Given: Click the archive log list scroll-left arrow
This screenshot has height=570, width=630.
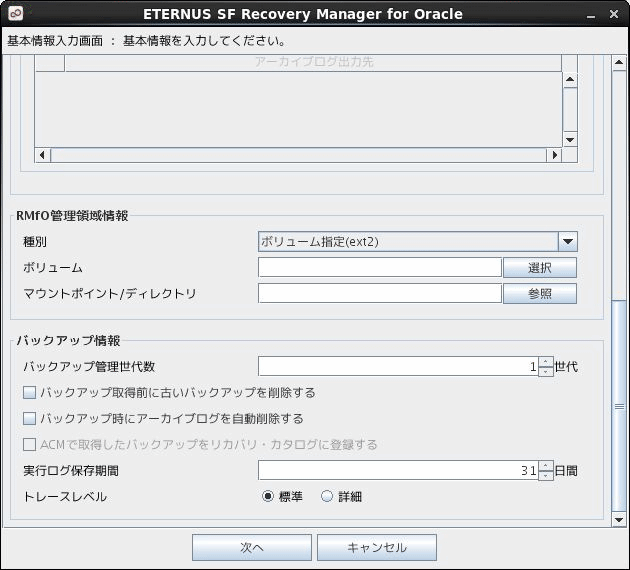Looking at the screenshot, I should tap(43, 155).
